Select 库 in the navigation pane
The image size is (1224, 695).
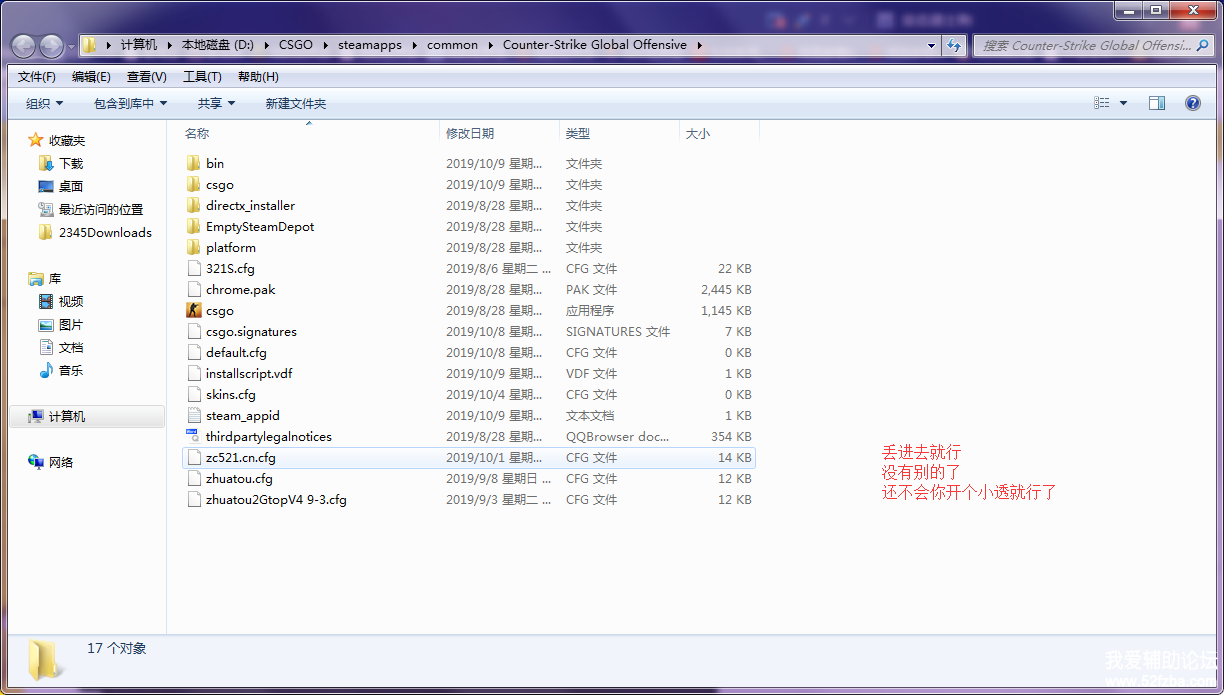click(55, 278)
